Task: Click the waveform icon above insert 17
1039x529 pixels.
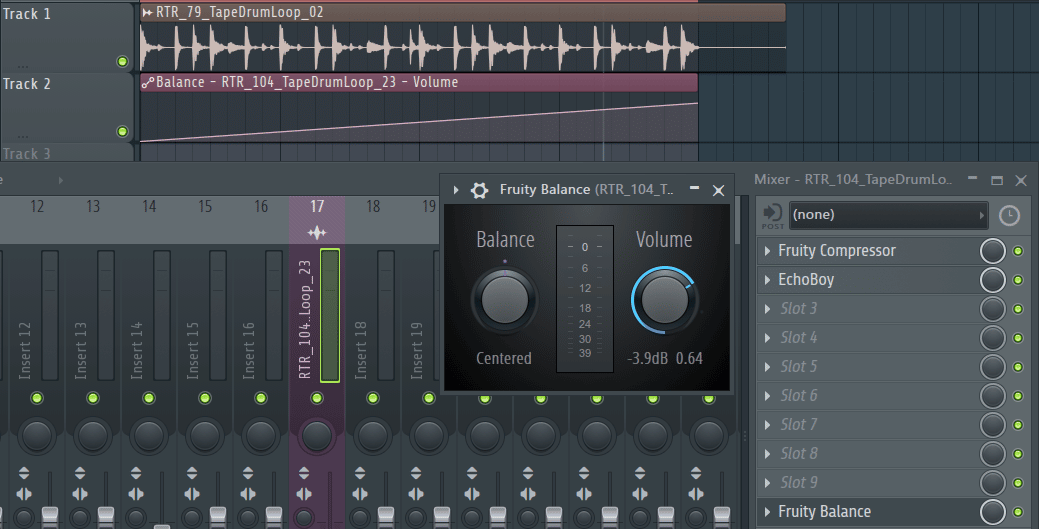Action: pos(317,233)
